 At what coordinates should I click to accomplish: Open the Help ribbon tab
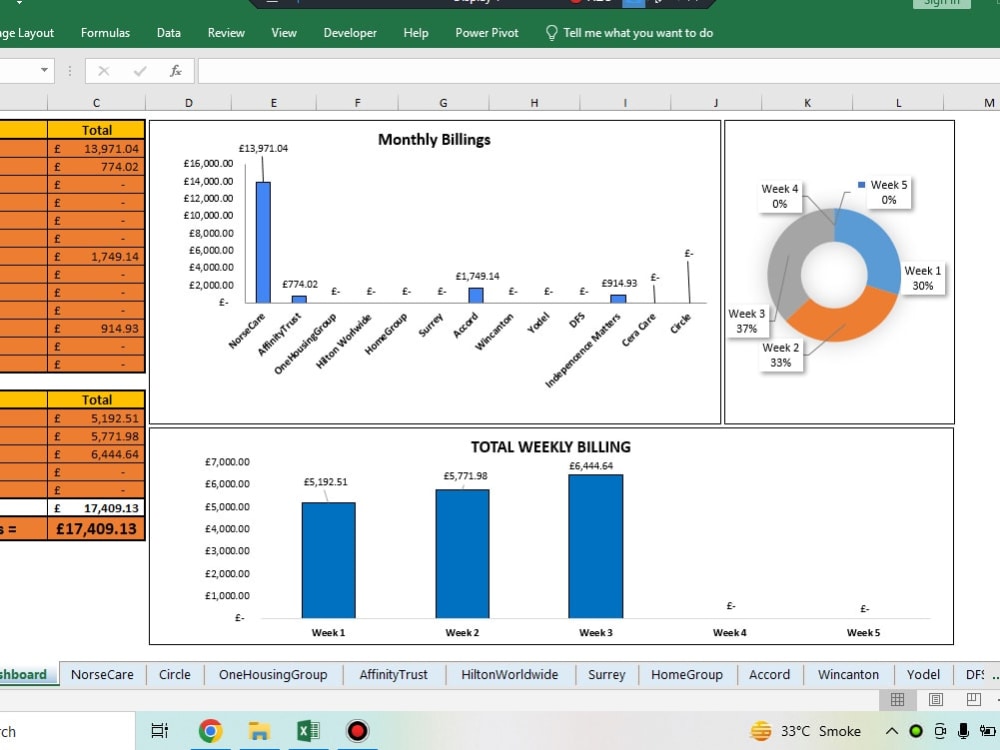(x=416, y=33)
